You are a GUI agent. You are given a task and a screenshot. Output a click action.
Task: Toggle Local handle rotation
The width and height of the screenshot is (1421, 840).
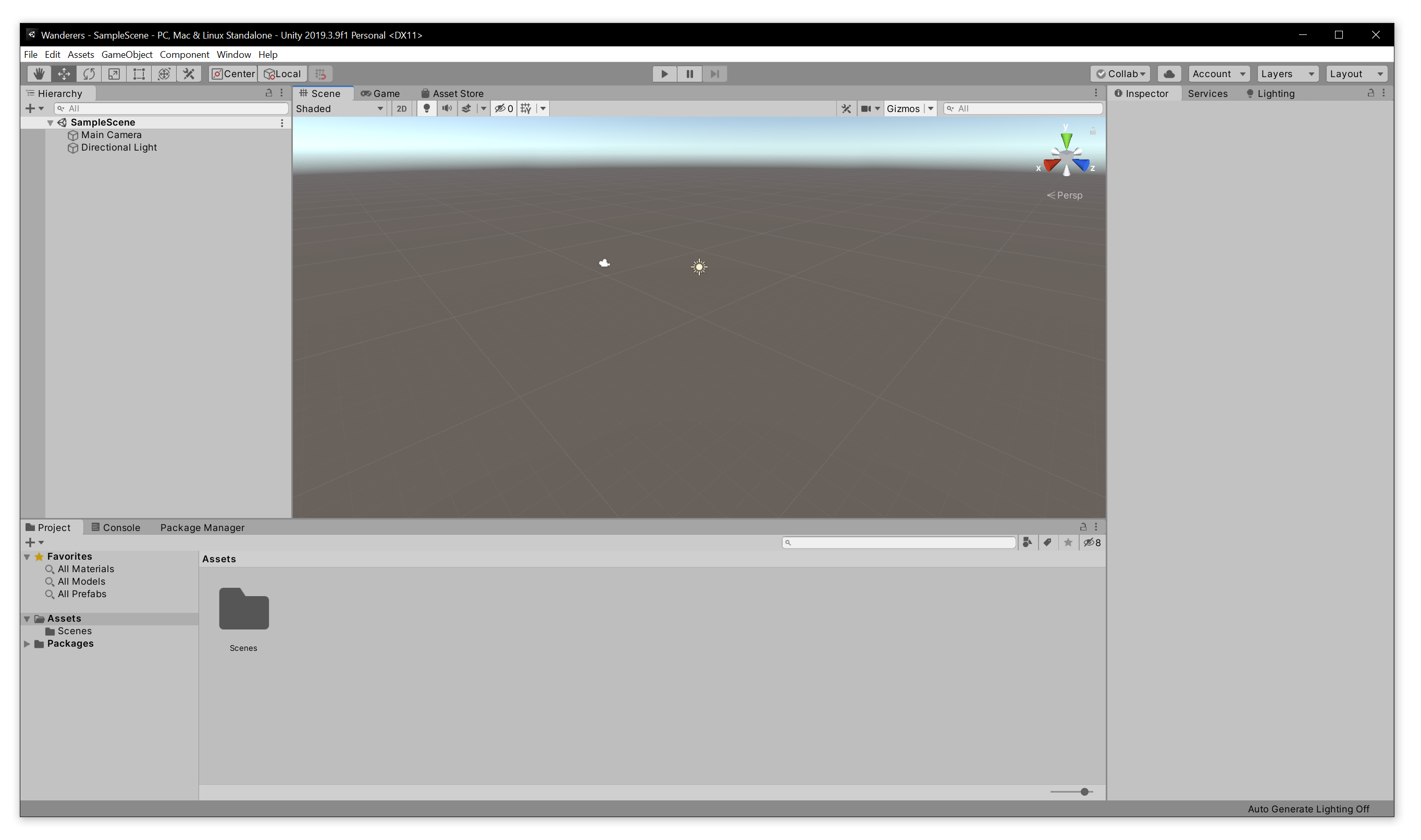coord(283,74)
